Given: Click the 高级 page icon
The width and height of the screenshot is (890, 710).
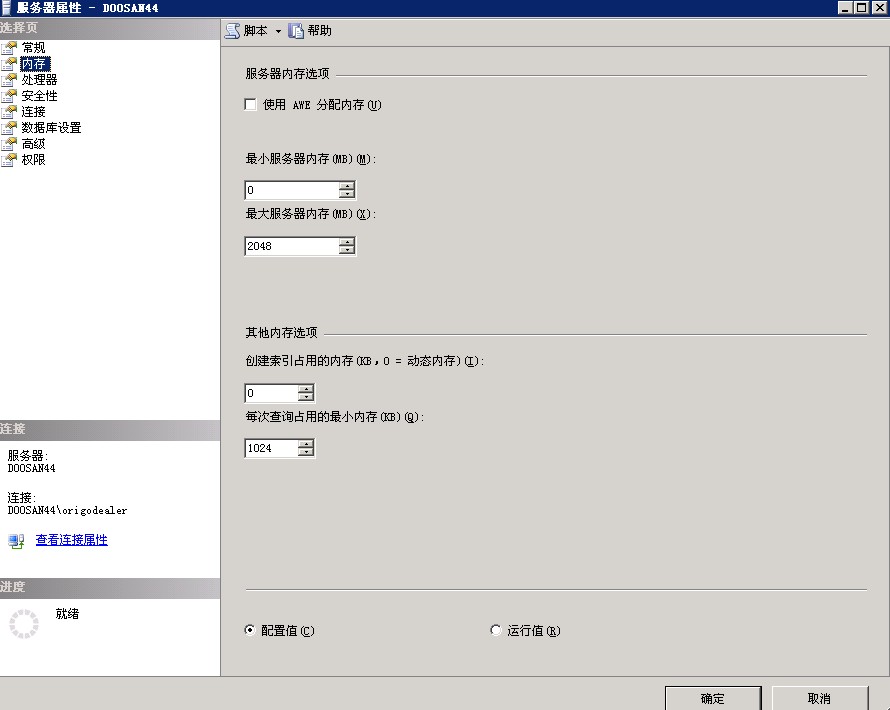Looking at the screenshot, I should tap(9, 144).
